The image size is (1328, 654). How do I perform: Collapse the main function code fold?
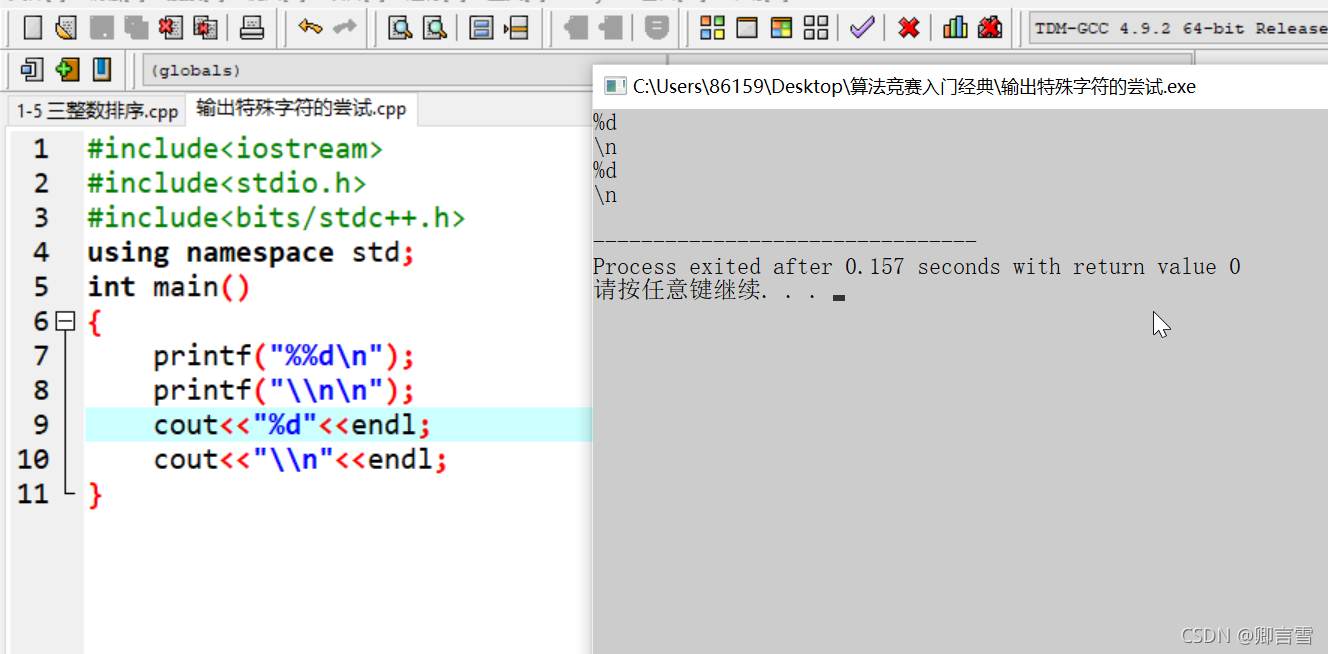click(65, 322)
